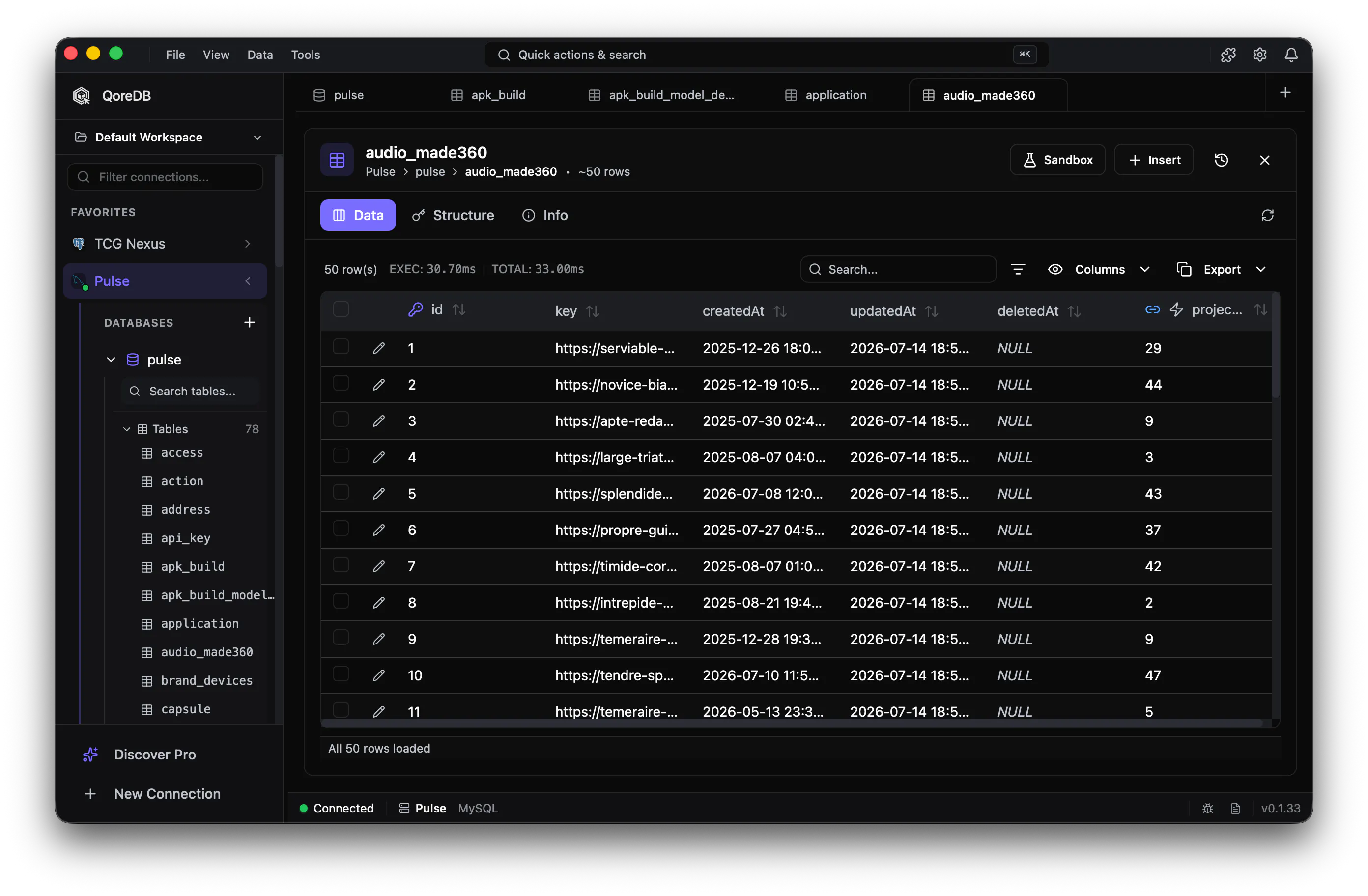Focus the Search tables field
The height and width of the screenshot is (896, 1368).
192,392
